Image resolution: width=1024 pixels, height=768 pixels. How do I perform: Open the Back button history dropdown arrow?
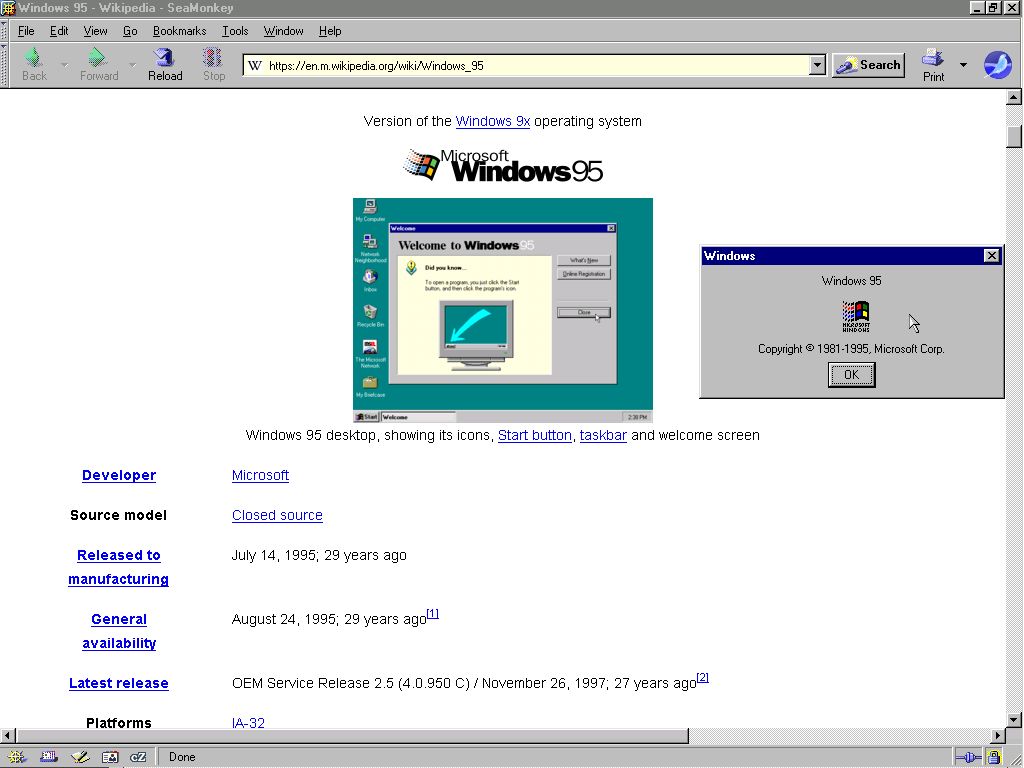click(64, 65)
